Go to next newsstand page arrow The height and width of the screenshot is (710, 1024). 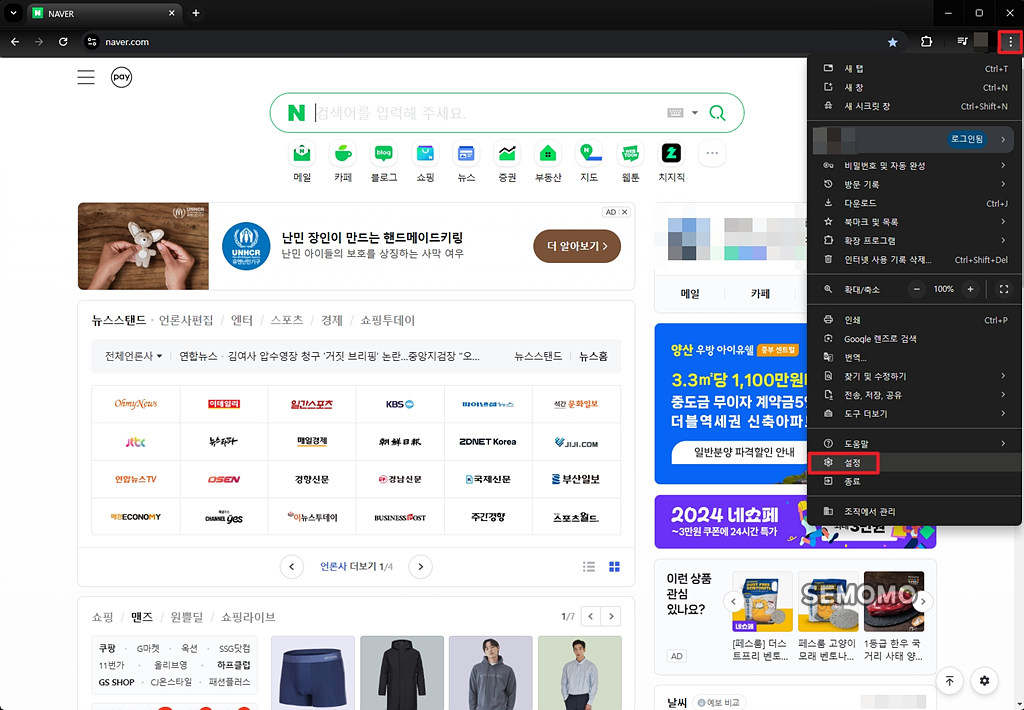click(421, 566)
